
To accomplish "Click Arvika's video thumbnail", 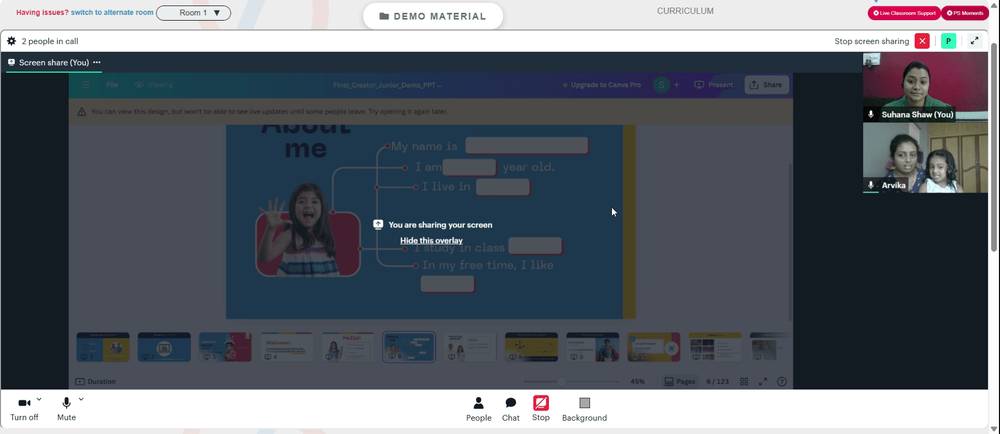I will click(925, 157).
